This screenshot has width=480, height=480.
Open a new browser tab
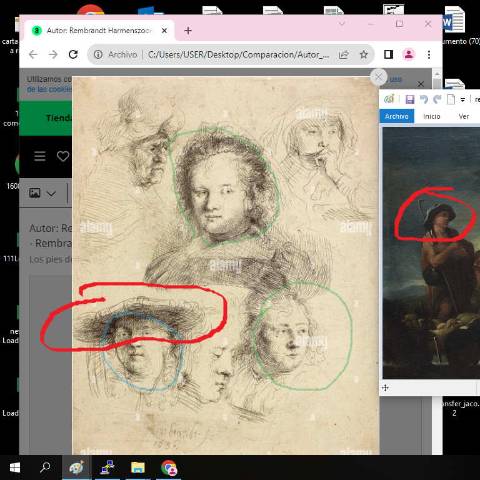pyautogui.click(x=188, y=31)
